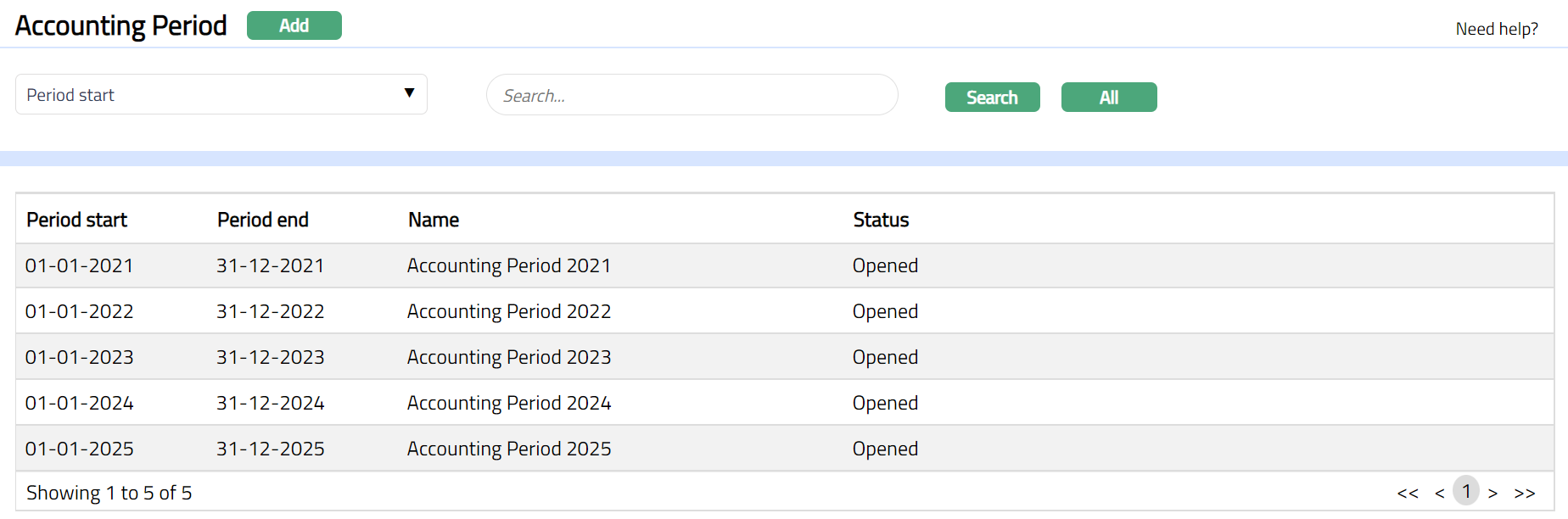Show all records with All button
This screenshot has width=1568, height=519.
(x=1108, y=98)
